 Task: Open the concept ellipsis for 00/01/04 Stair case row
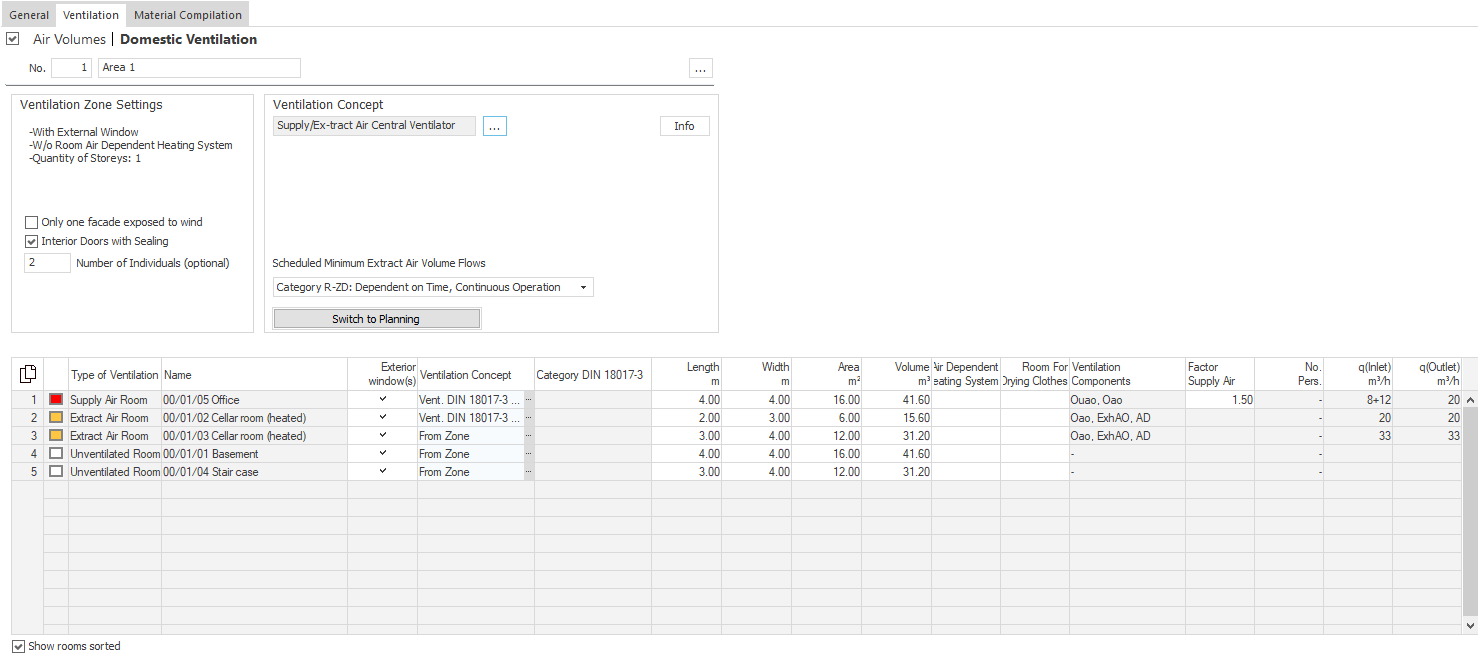[529, 472]
